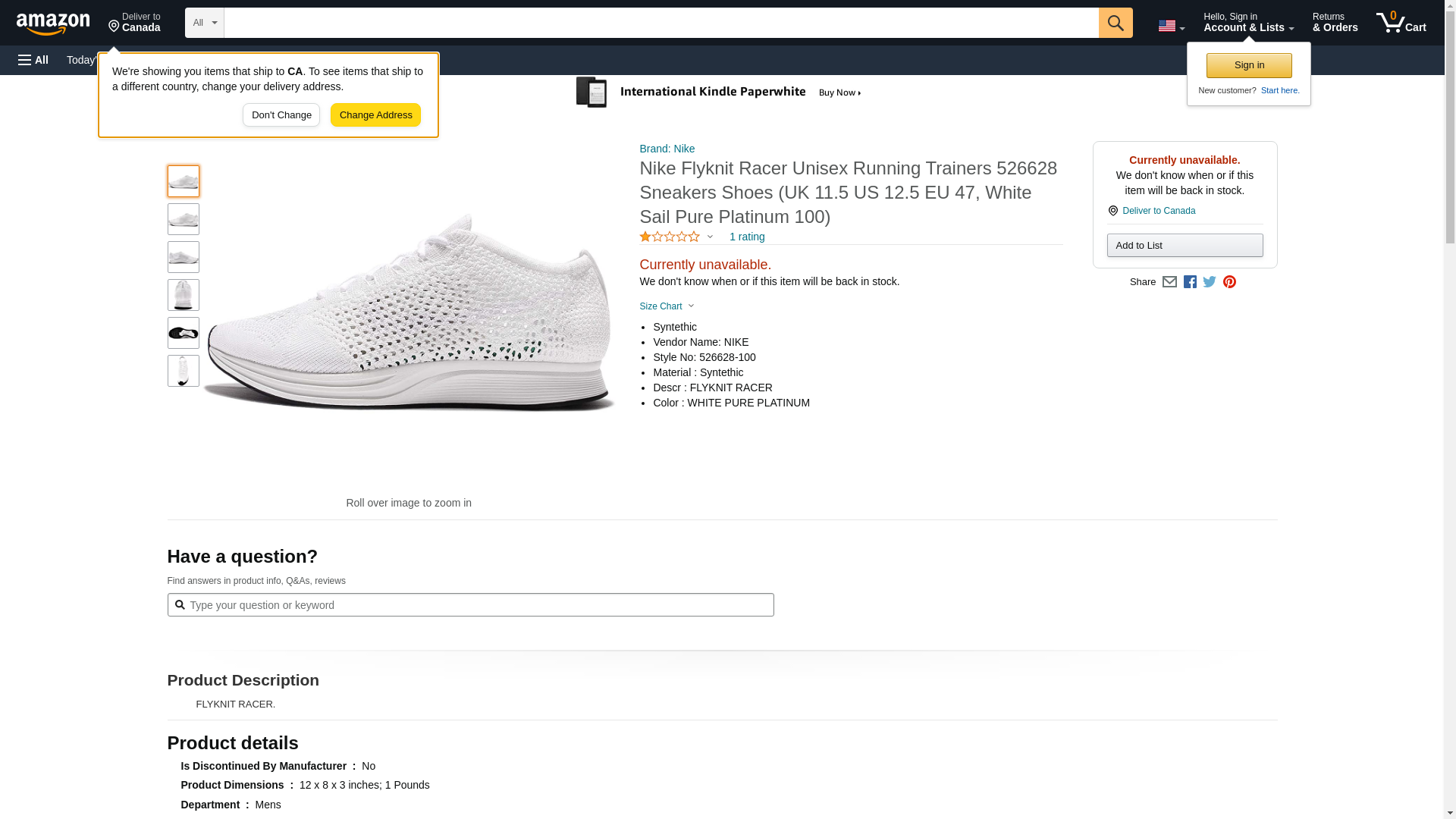The height and width of the screenshot is (819, 1456).
Task: Open the language flag selector
Action: tap(1171, 26)
